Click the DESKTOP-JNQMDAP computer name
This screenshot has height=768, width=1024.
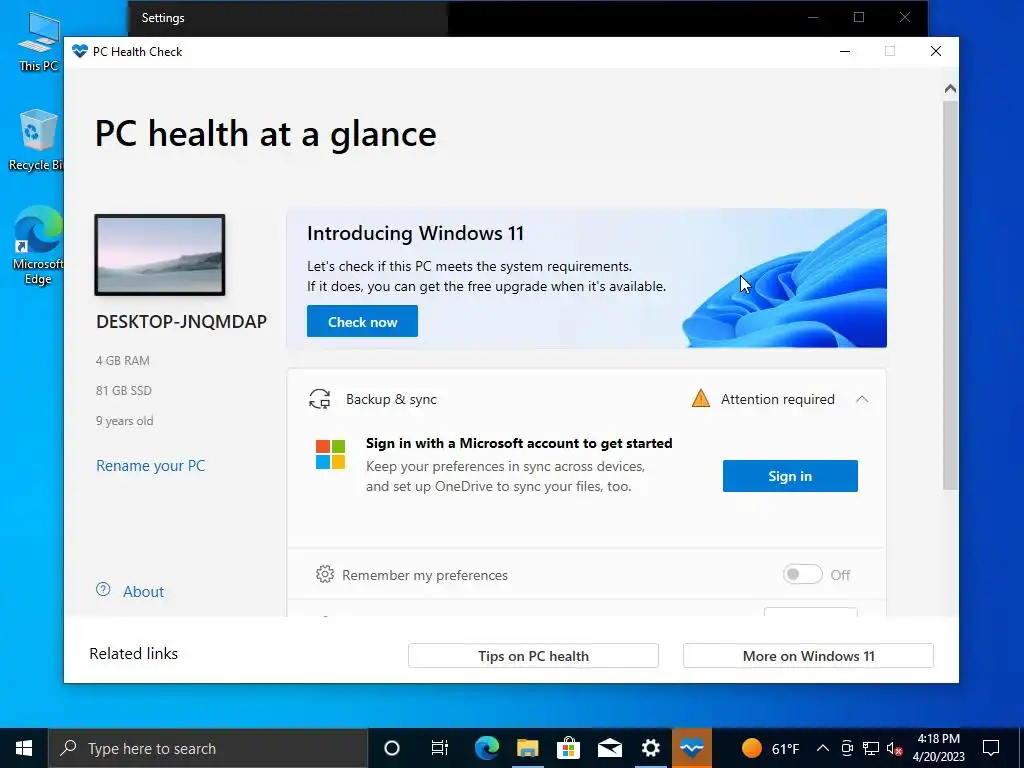(x=182, y=321)
